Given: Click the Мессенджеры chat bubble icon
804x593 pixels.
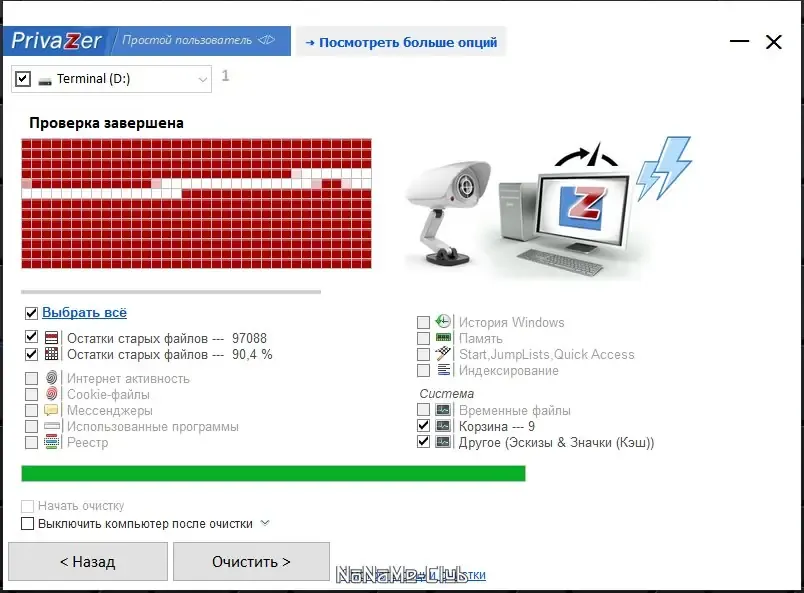Looking at the screenshot, I should pyautogui.click(x=51, y=410).
